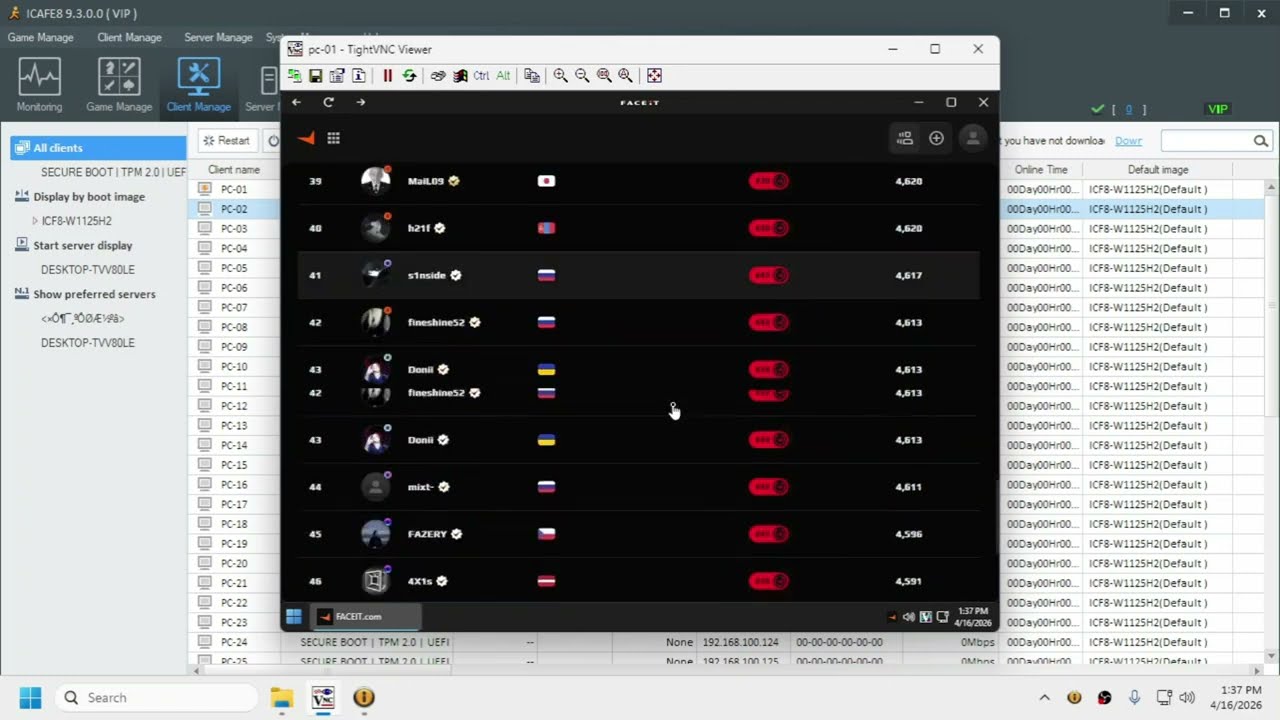The height and width of the screenshot is (720, 1280).
Task: Open the FACEIT apps grid menu
Action: click(x=334, y=138)
